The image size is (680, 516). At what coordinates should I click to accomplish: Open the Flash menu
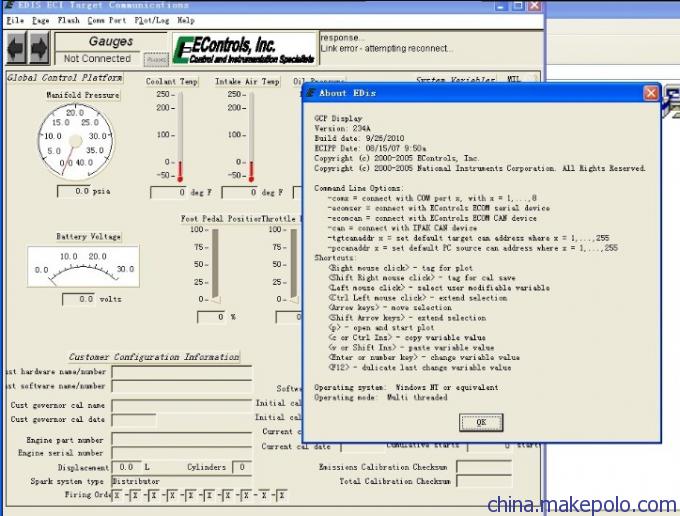click(69, 20)
